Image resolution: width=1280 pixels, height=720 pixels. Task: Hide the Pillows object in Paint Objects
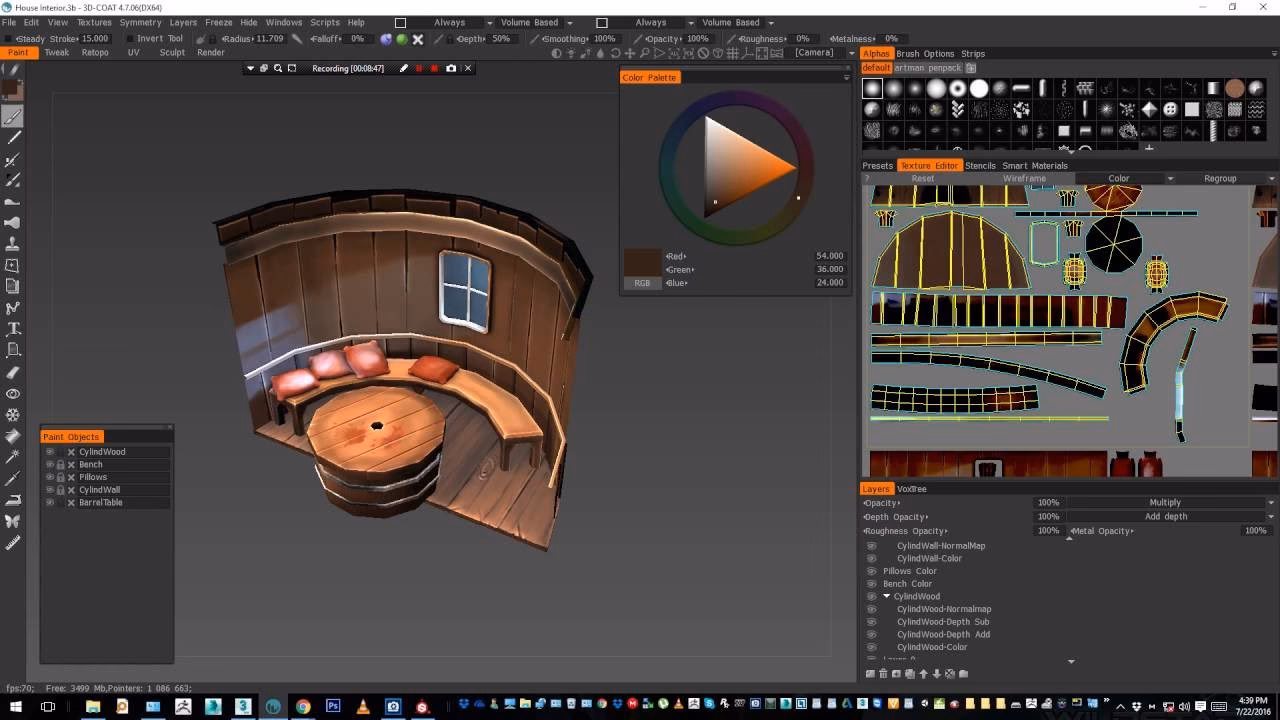tap(50, 477)
